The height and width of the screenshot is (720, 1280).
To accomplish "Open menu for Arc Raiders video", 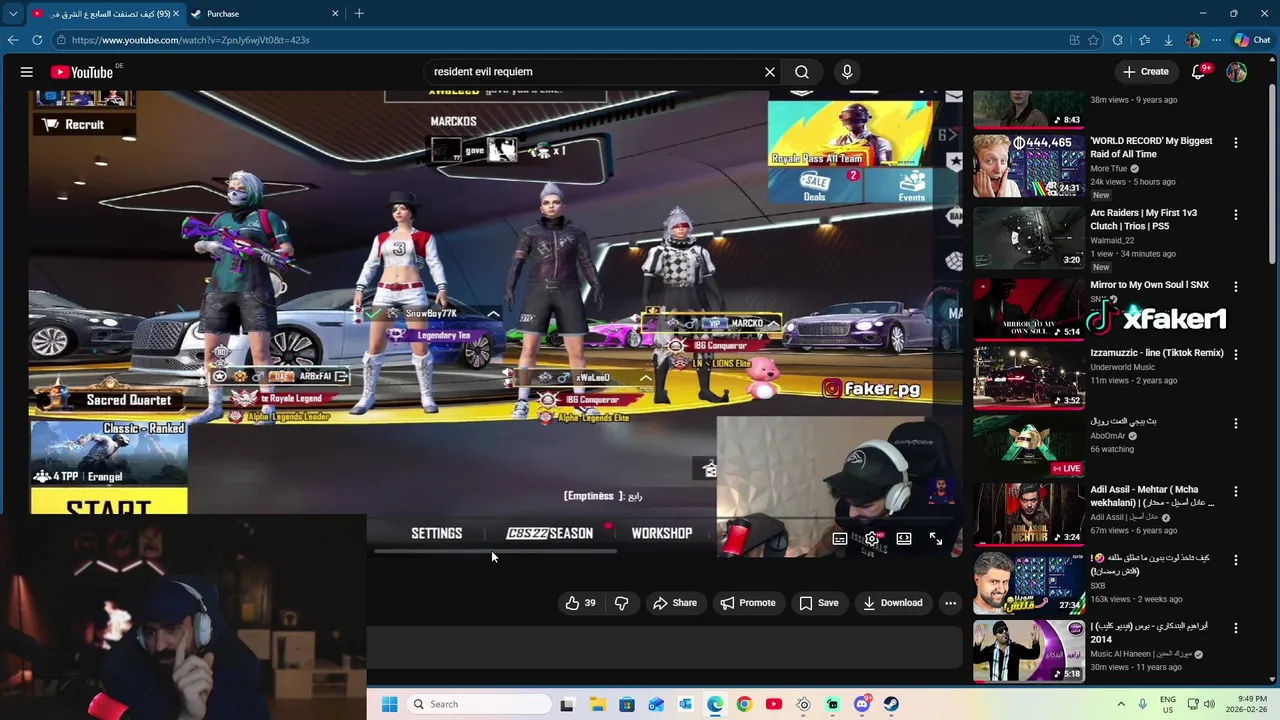I will coord(1236,215).
